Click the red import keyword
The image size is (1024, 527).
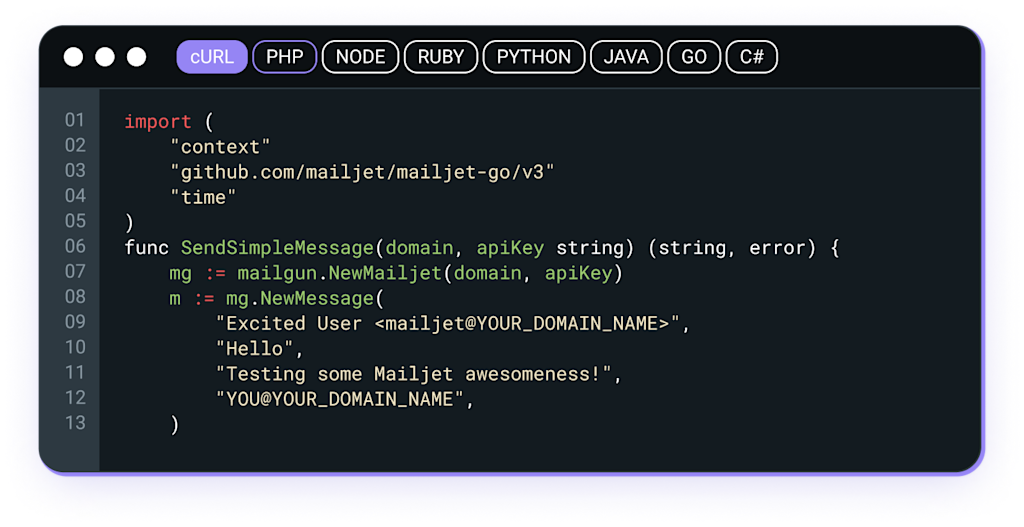click(157, 122)
